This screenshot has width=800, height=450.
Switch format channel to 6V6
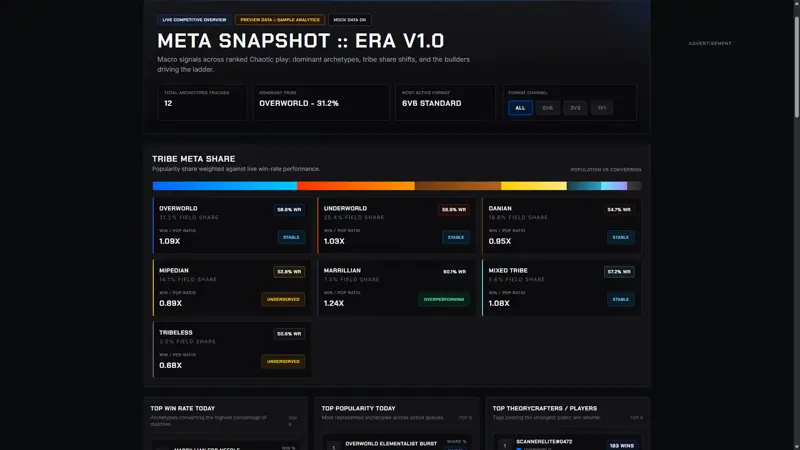(x=547, y=108)
